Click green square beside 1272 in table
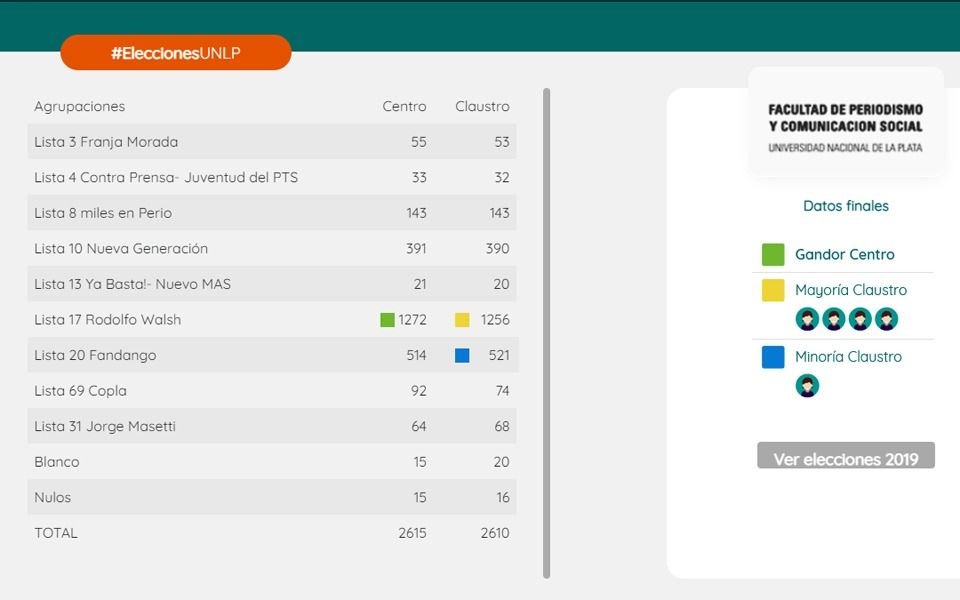960x600 pixels. pyautogui.click(x=387, y=320)
